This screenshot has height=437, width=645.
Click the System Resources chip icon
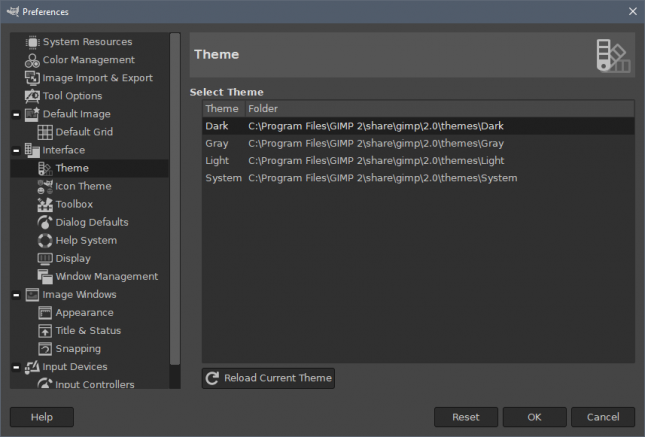pyautogui.click(x=32, y=42)
